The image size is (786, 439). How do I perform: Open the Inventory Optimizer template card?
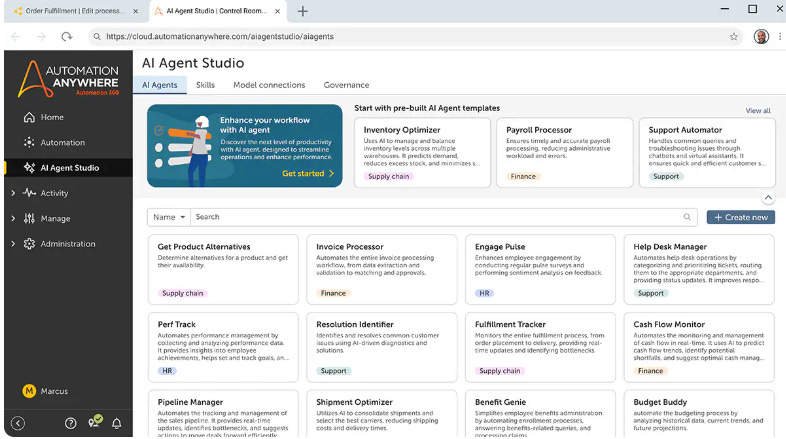(x=422, y=153)
